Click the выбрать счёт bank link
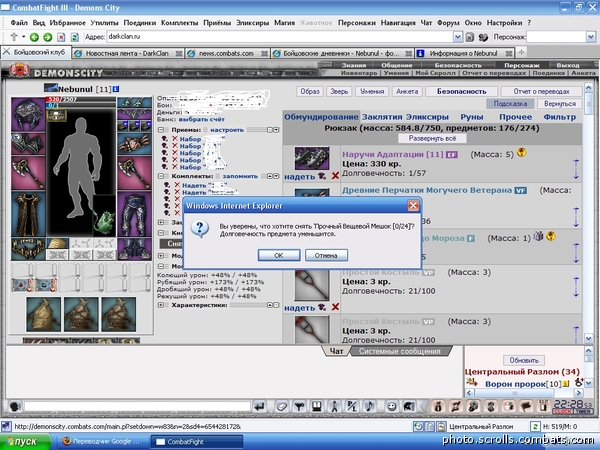The image size is (600, 450). [202, 119]
